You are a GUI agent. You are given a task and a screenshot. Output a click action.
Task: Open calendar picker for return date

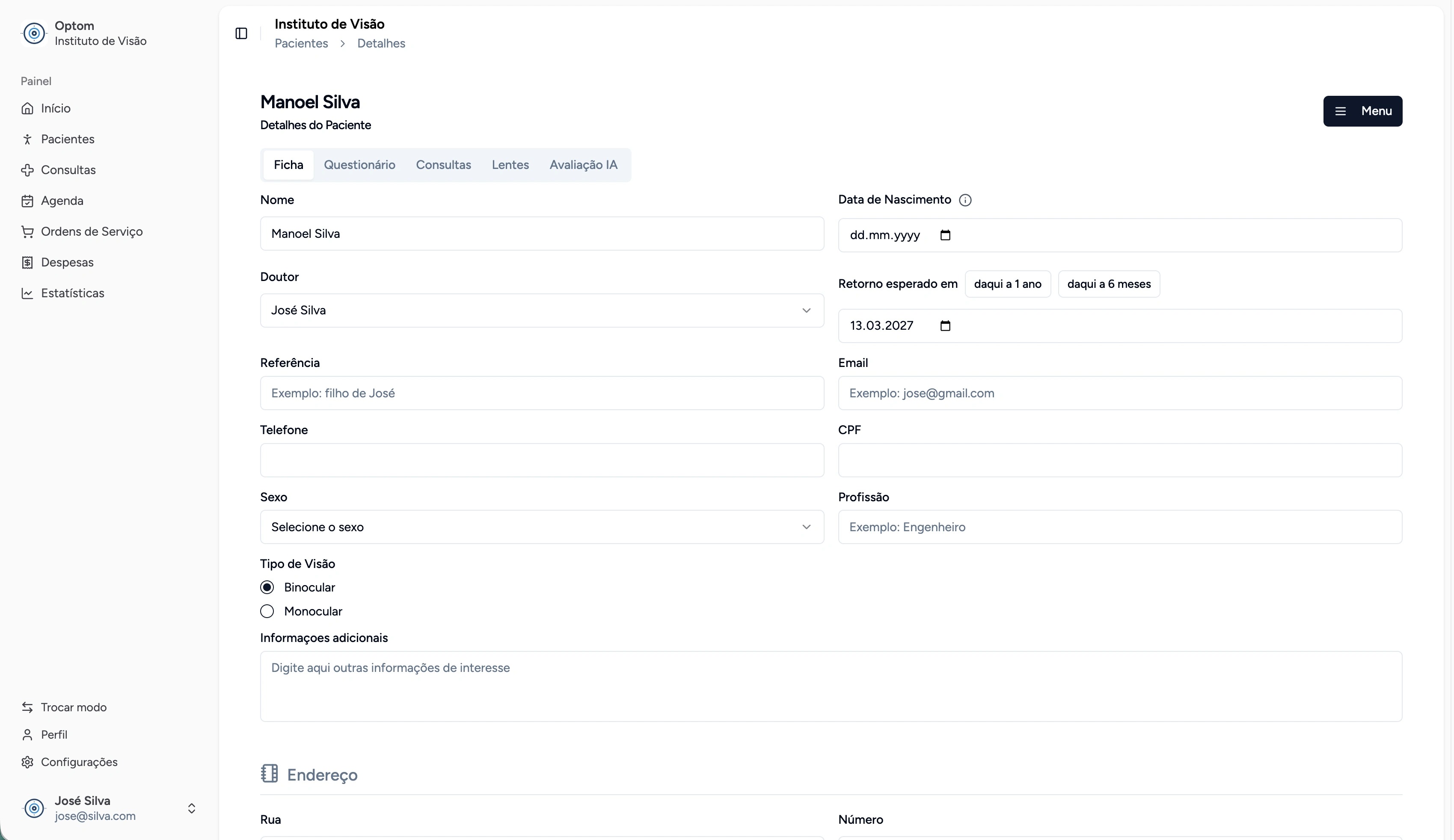click(945, 326)
